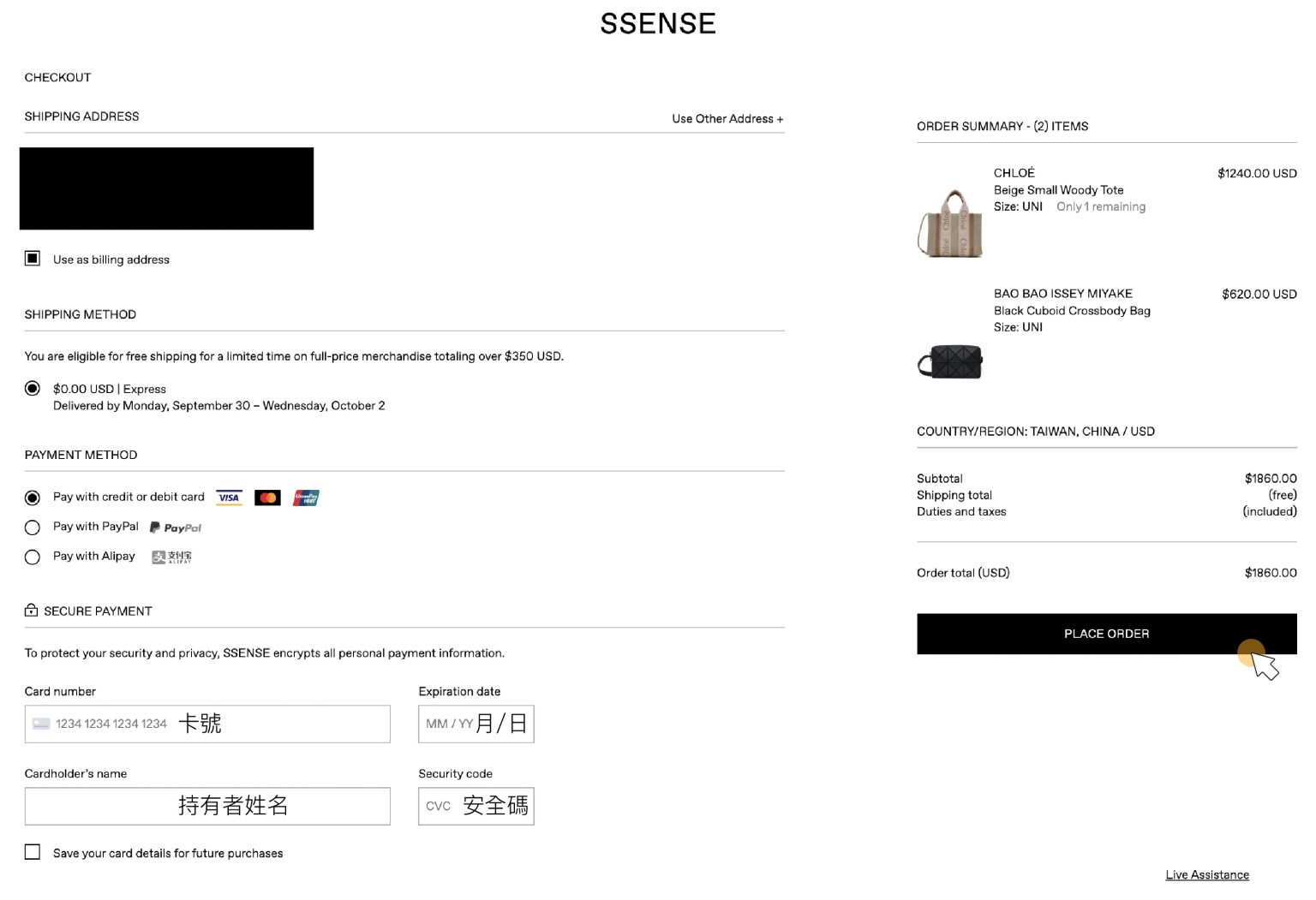This screenshot has height=900, width=1316.
Task: Click the PayPal logo icon
Action: 176,527
